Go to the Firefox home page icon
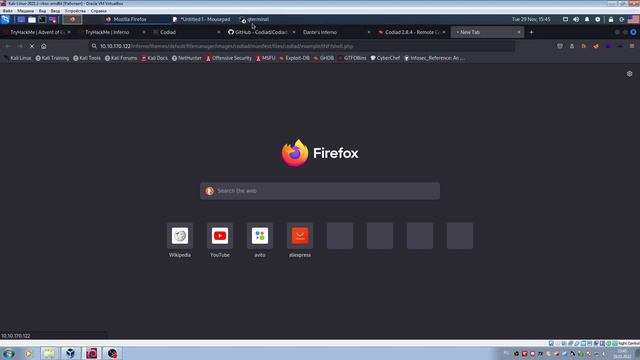The height and width of the screenshot is (360, 640). (44, 46)
